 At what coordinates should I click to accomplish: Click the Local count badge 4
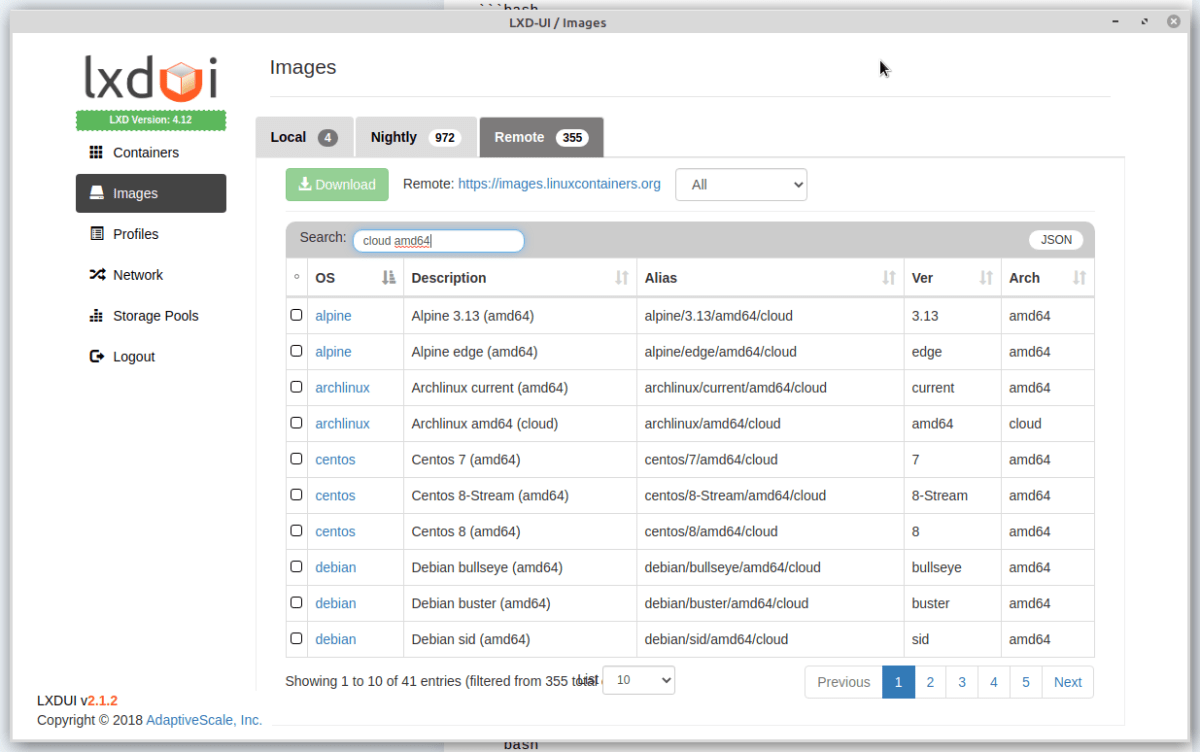pos(328,138)
